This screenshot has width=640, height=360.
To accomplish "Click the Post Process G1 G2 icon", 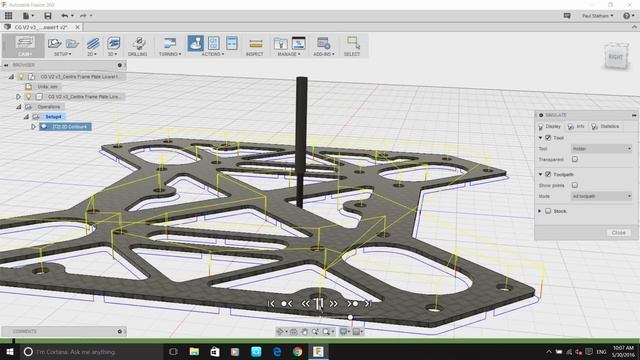I will 213,43.
